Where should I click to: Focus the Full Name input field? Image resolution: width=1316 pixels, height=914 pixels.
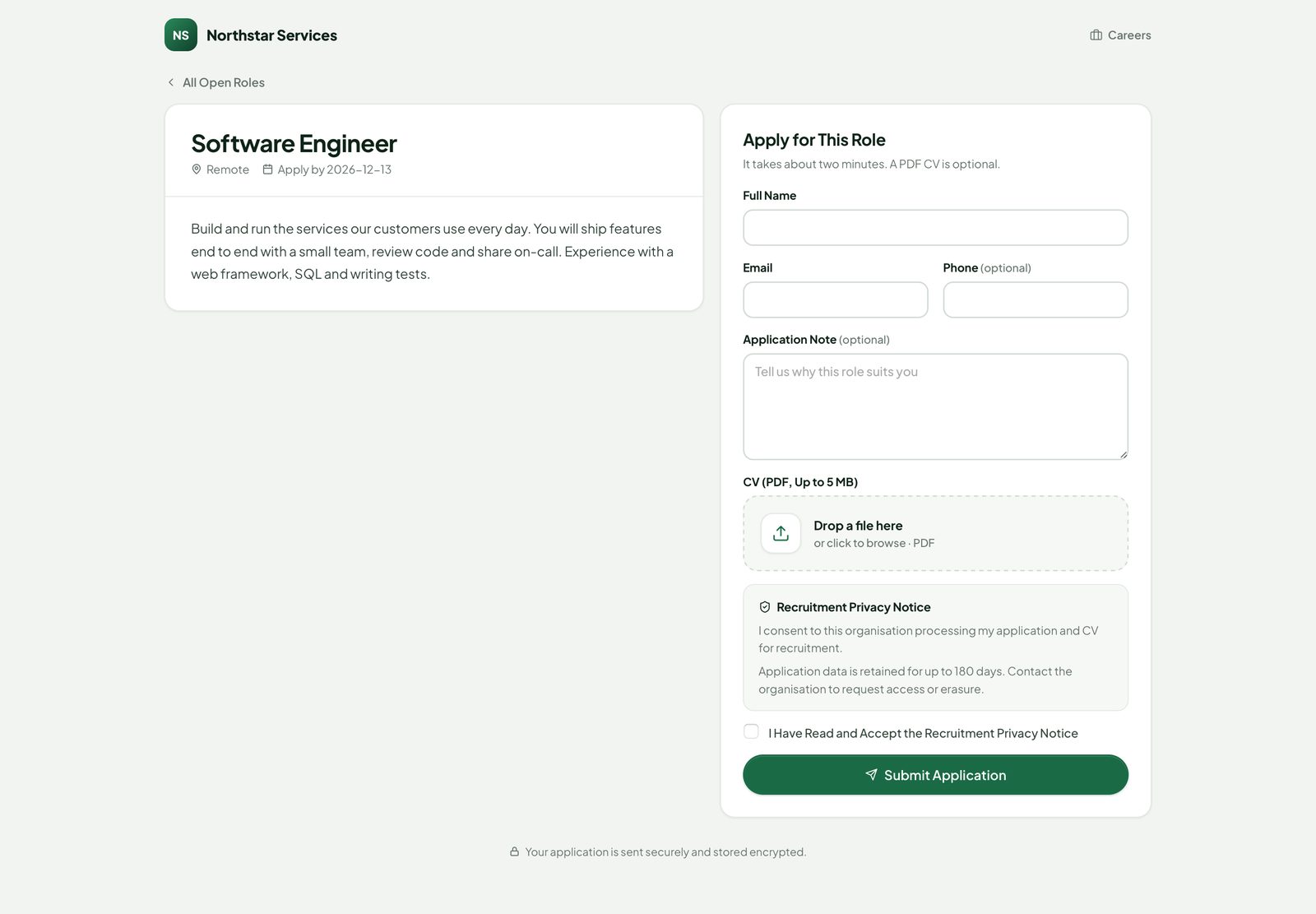(x=935, y=228)
